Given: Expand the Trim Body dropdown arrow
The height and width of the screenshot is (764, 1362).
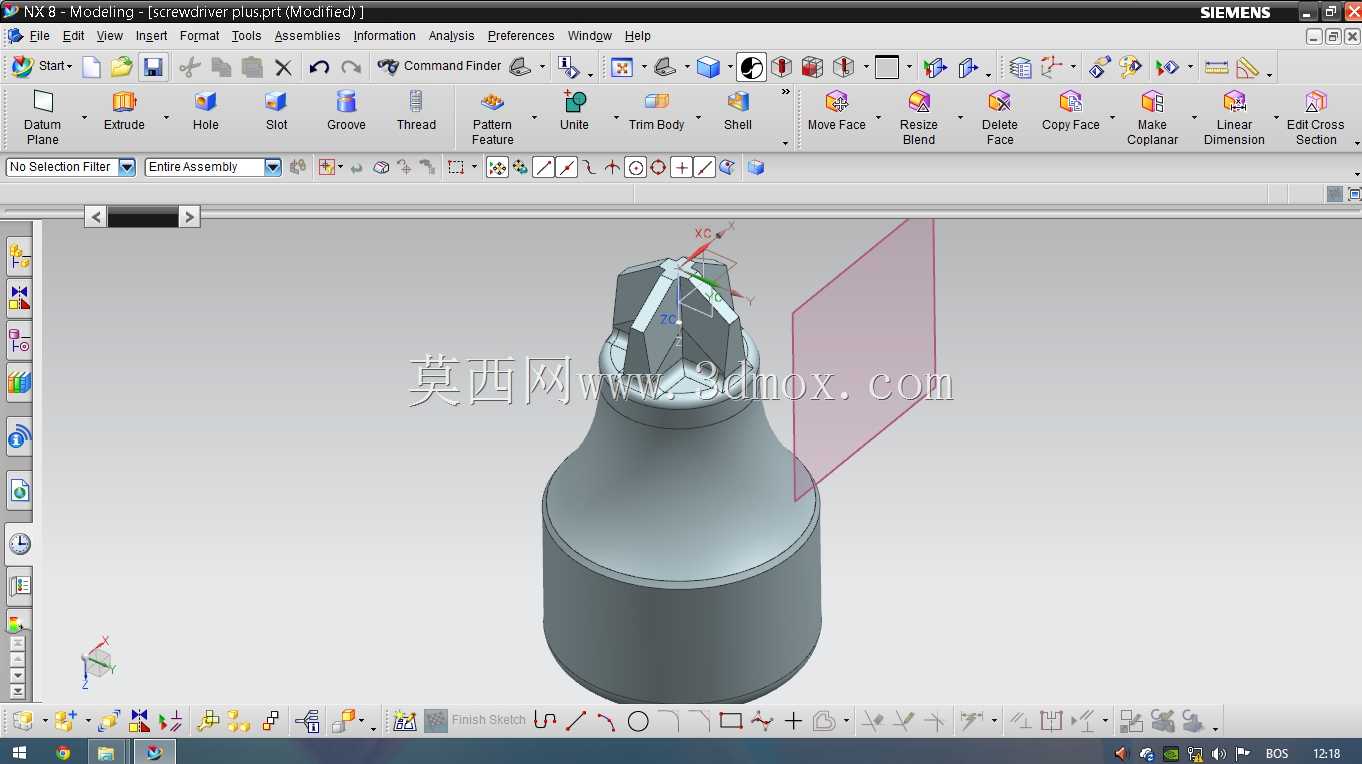Looking at the screenshot, I should (698, 118).
